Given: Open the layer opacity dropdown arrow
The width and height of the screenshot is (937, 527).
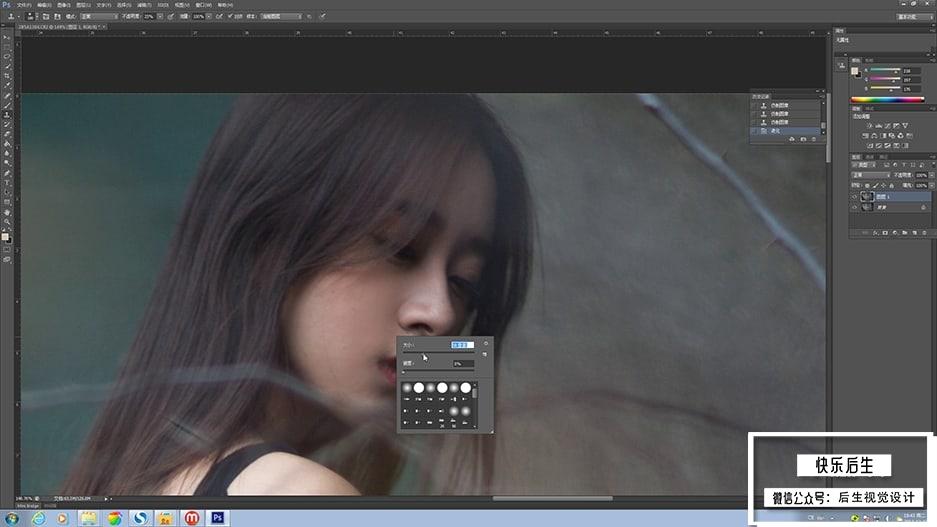Looking at the screenshot, I should 932,175.
